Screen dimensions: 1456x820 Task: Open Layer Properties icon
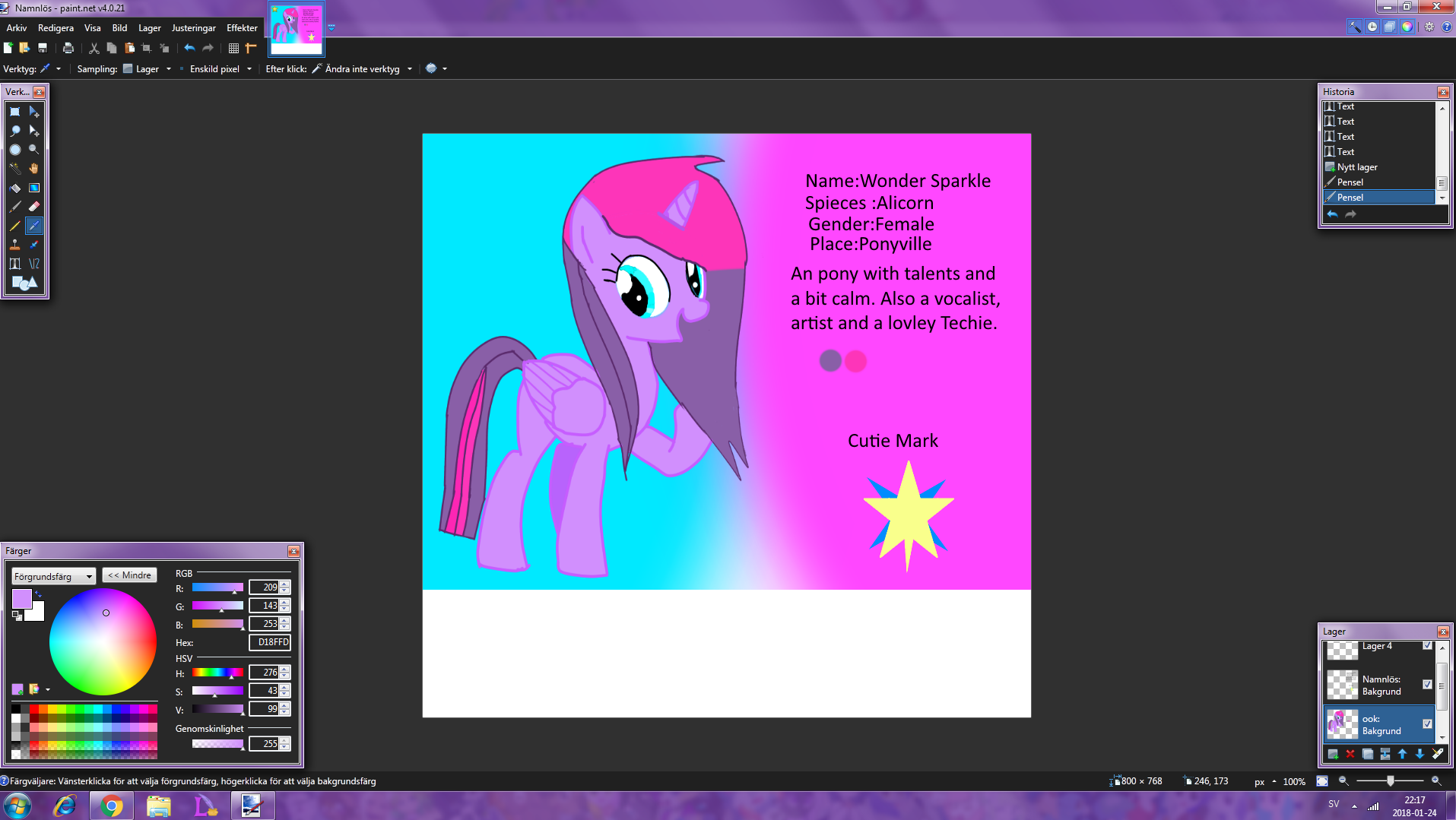click(x=1438, y=754)
